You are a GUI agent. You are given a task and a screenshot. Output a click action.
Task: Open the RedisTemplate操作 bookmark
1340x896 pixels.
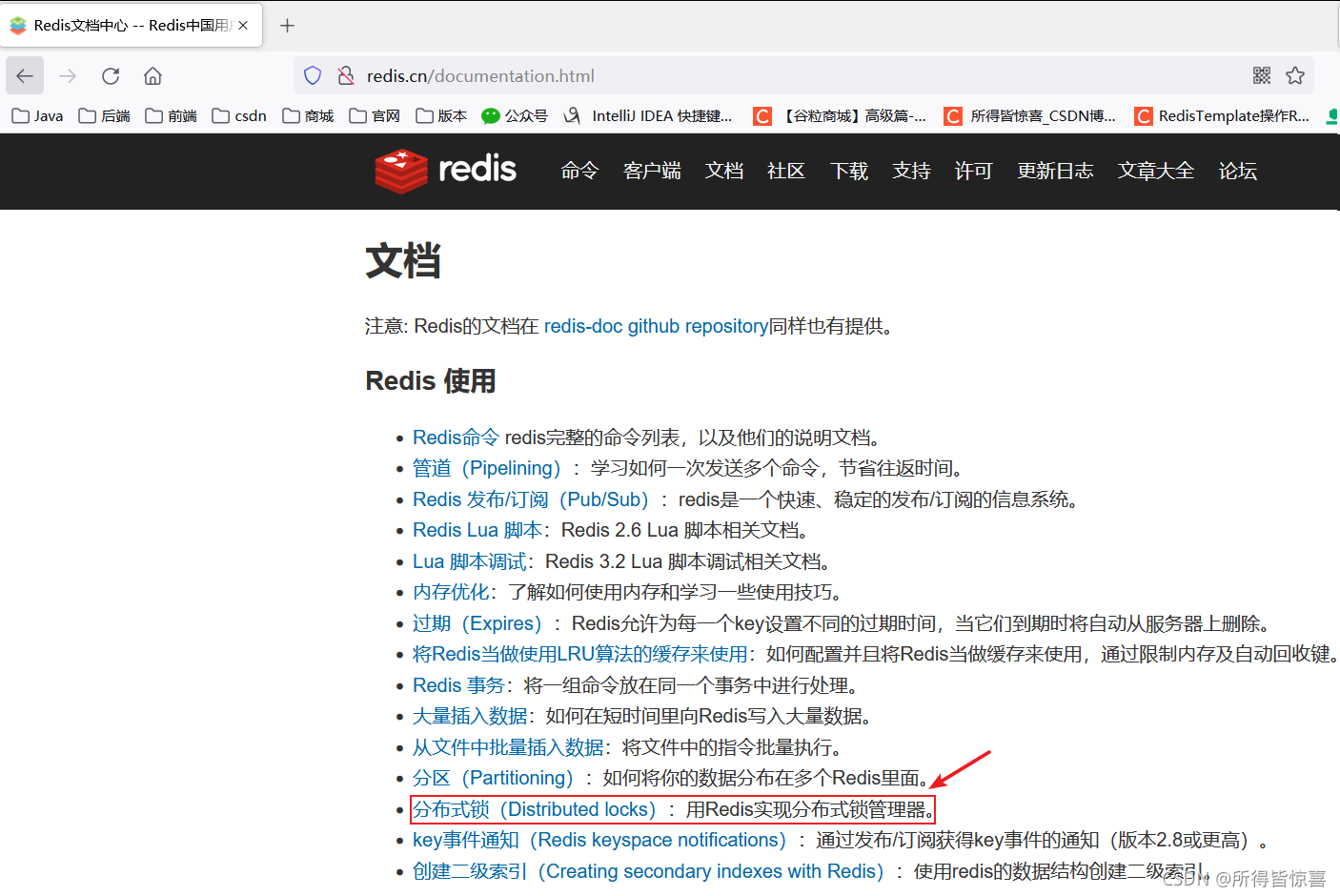point(1223,116)
